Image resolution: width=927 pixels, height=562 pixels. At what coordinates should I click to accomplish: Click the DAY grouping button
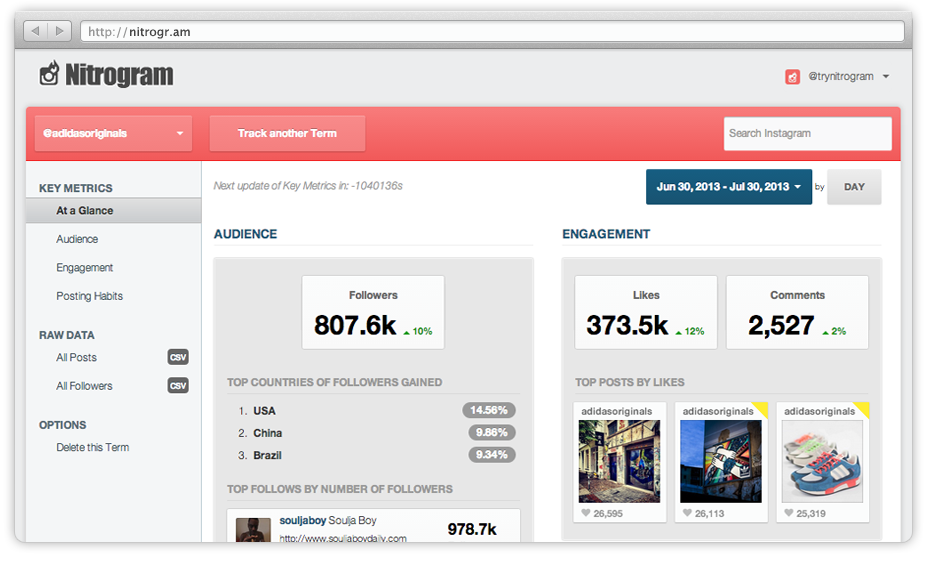pos(854,187)
